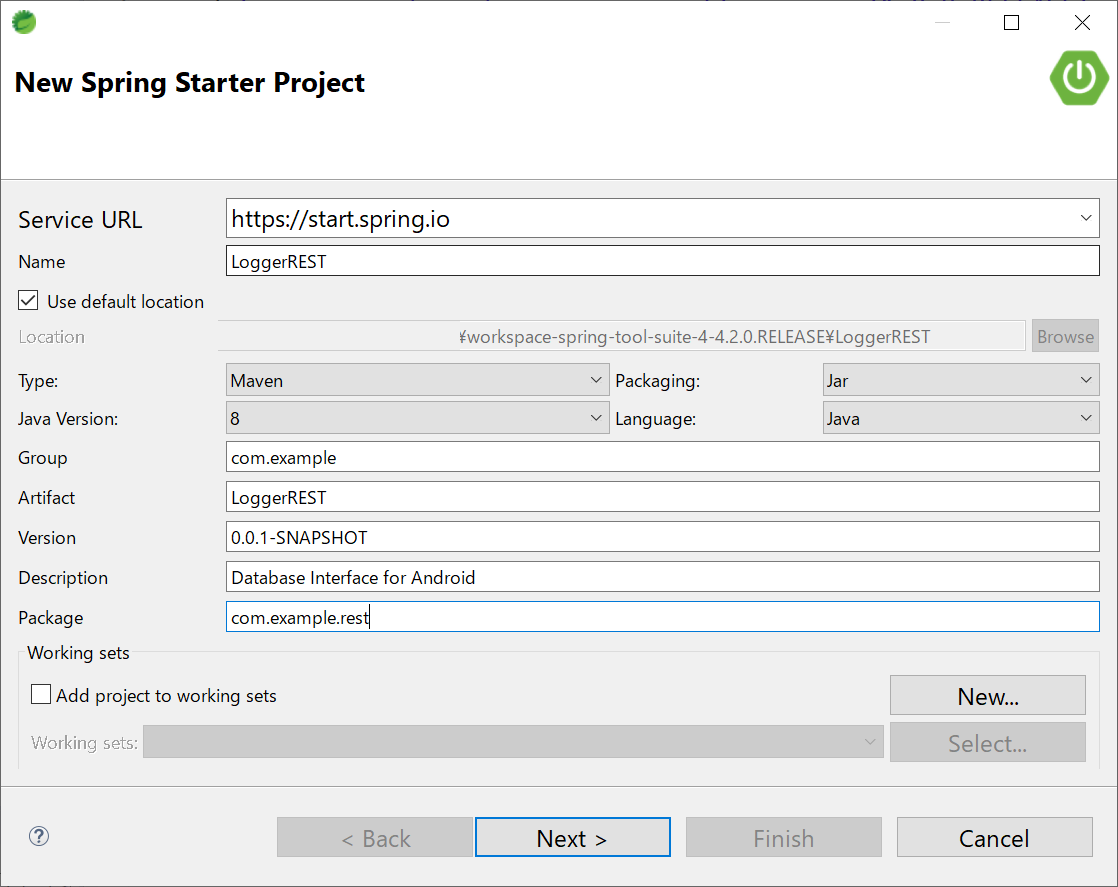
Task: Uncheck Use default location checkbox
Action: tap(29, 301)
